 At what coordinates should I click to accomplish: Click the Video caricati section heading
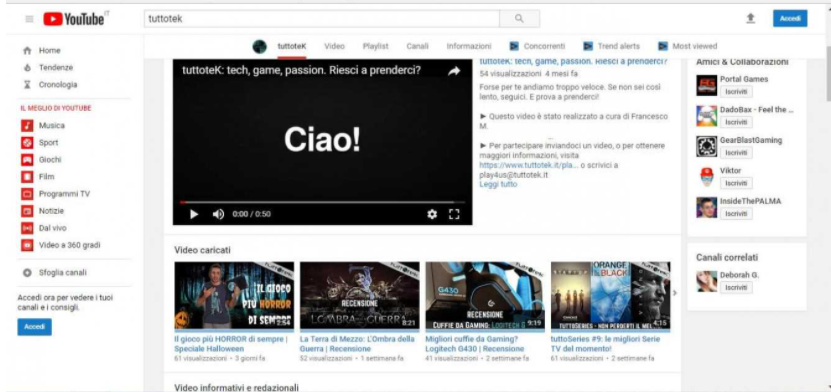pyautogui.click(x=202, y=250)
